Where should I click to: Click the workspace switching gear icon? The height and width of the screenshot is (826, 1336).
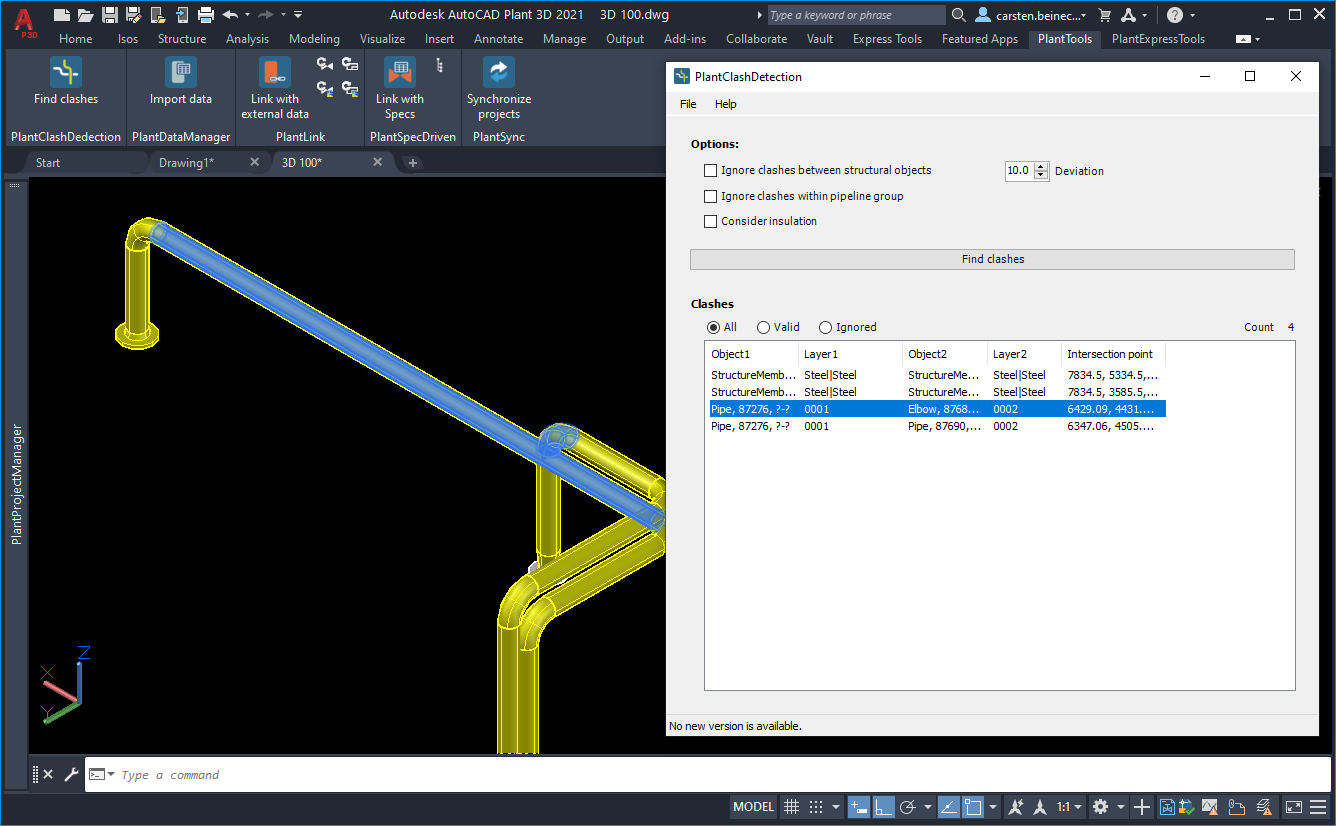[x=1101, y=807]
